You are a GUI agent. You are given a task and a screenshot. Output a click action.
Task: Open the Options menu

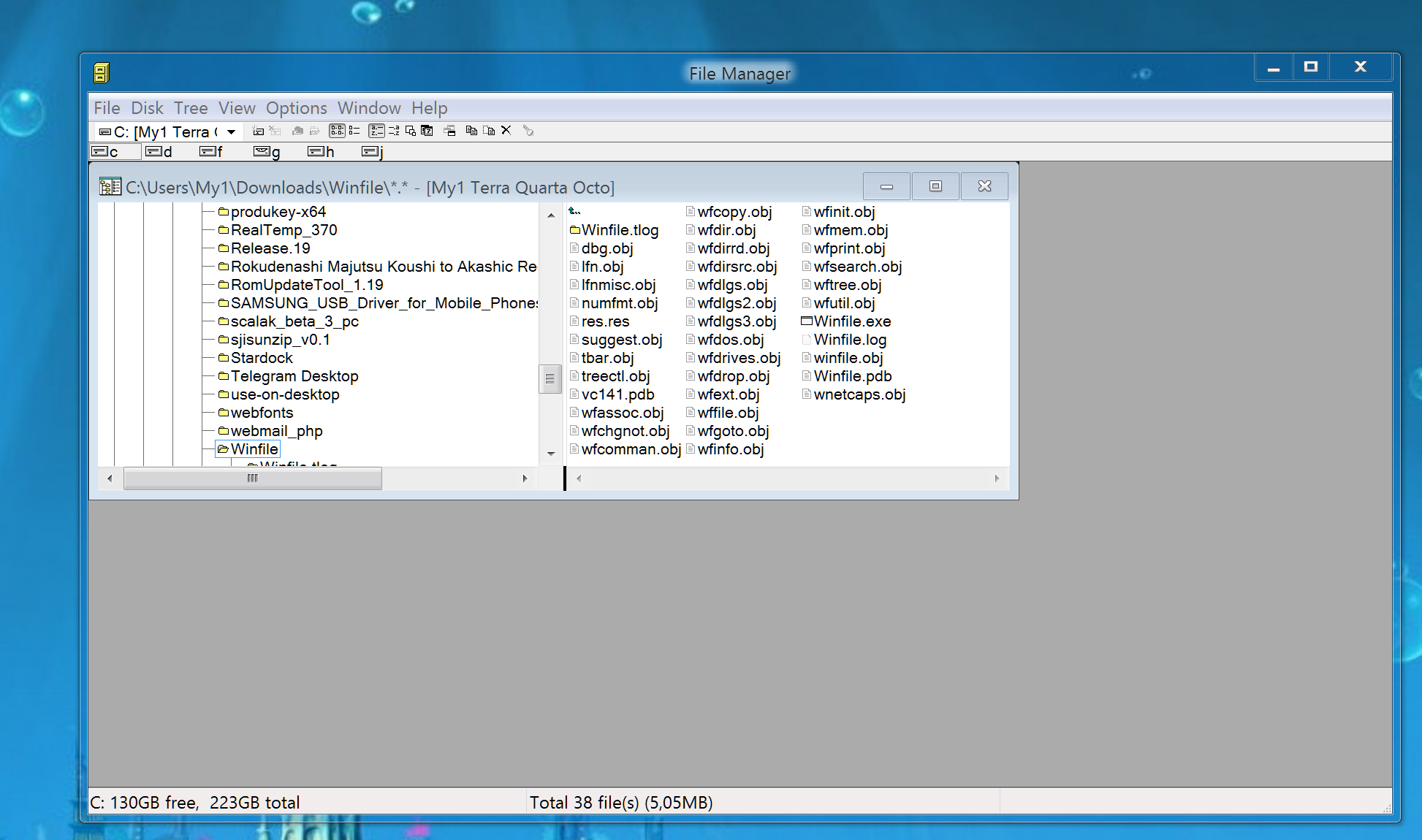click(296, 108)
